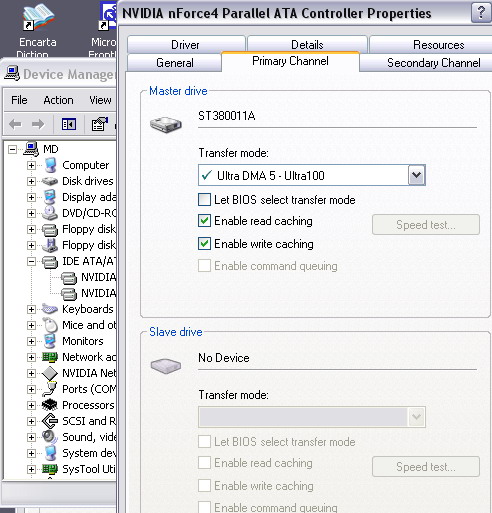Open the Action menu in Device Manager
The image size is (492, 513).
pos(58,100)
